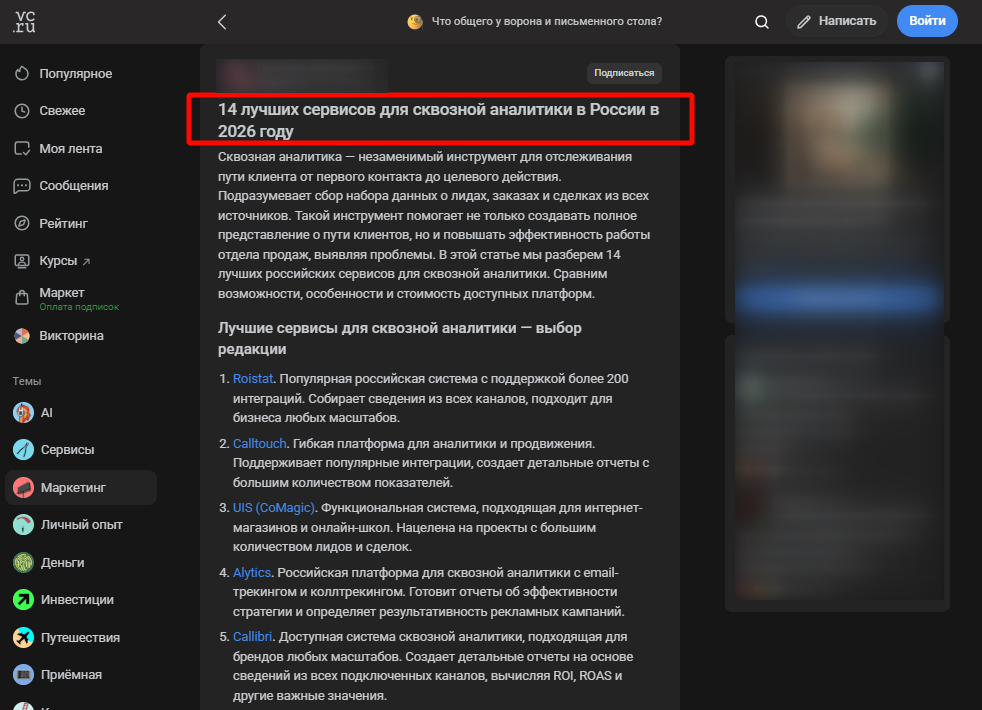
Task: Open the Популярное feed
Action: click(x=76, y=73)
